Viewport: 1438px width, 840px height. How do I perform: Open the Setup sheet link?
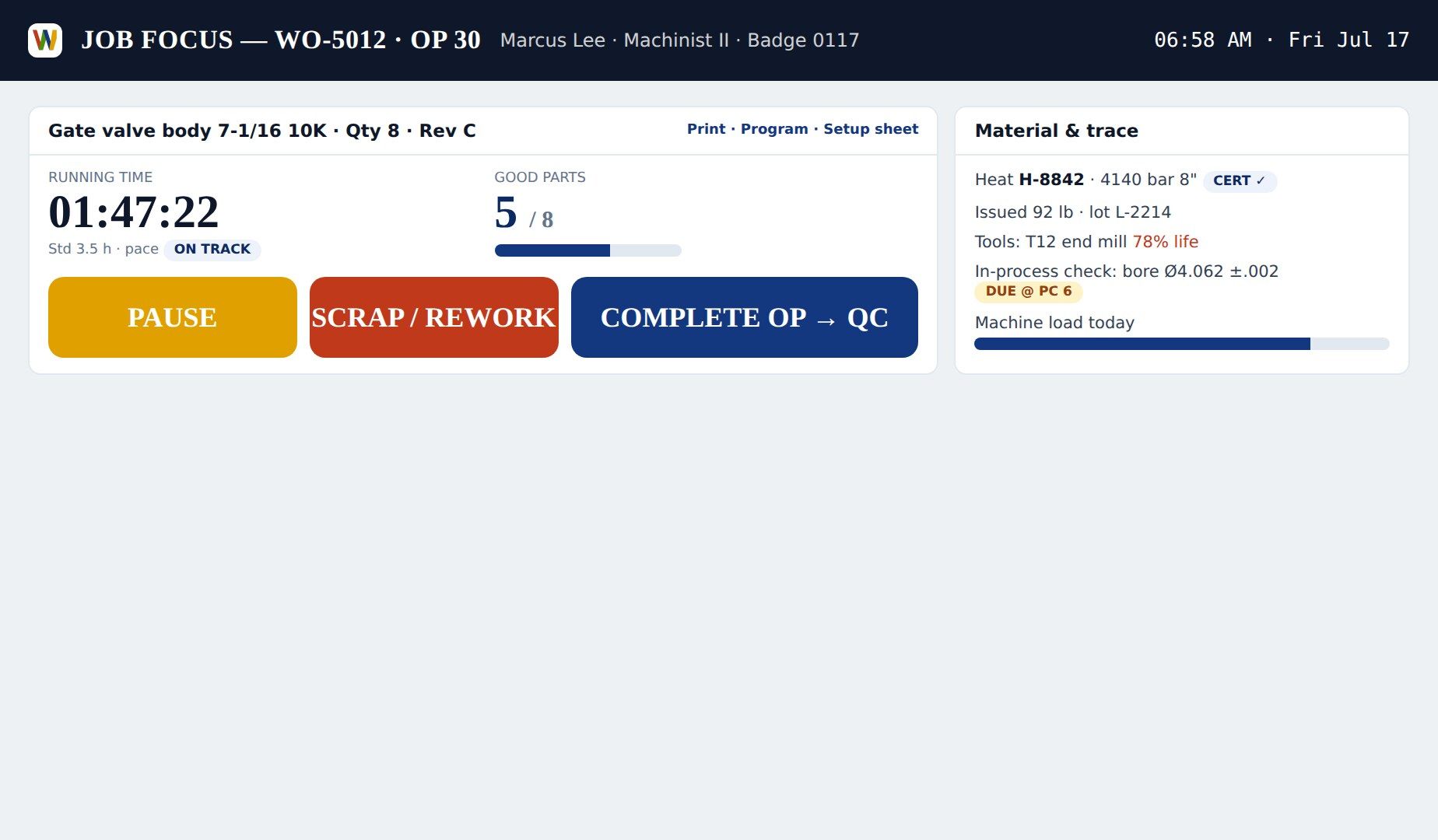871,129
